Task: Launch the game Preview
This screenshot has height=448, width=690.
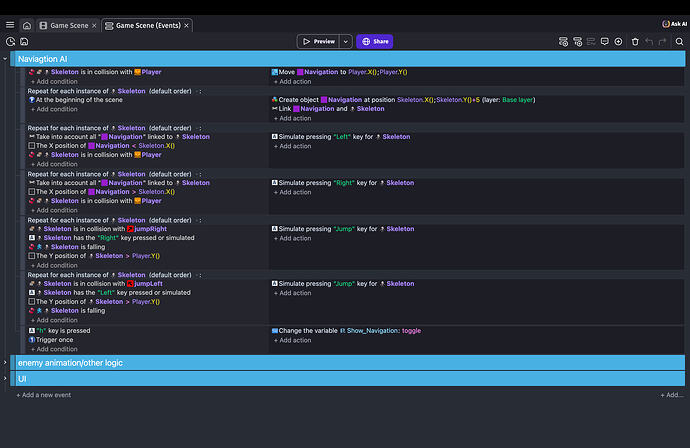Action: tap(319, 41)
